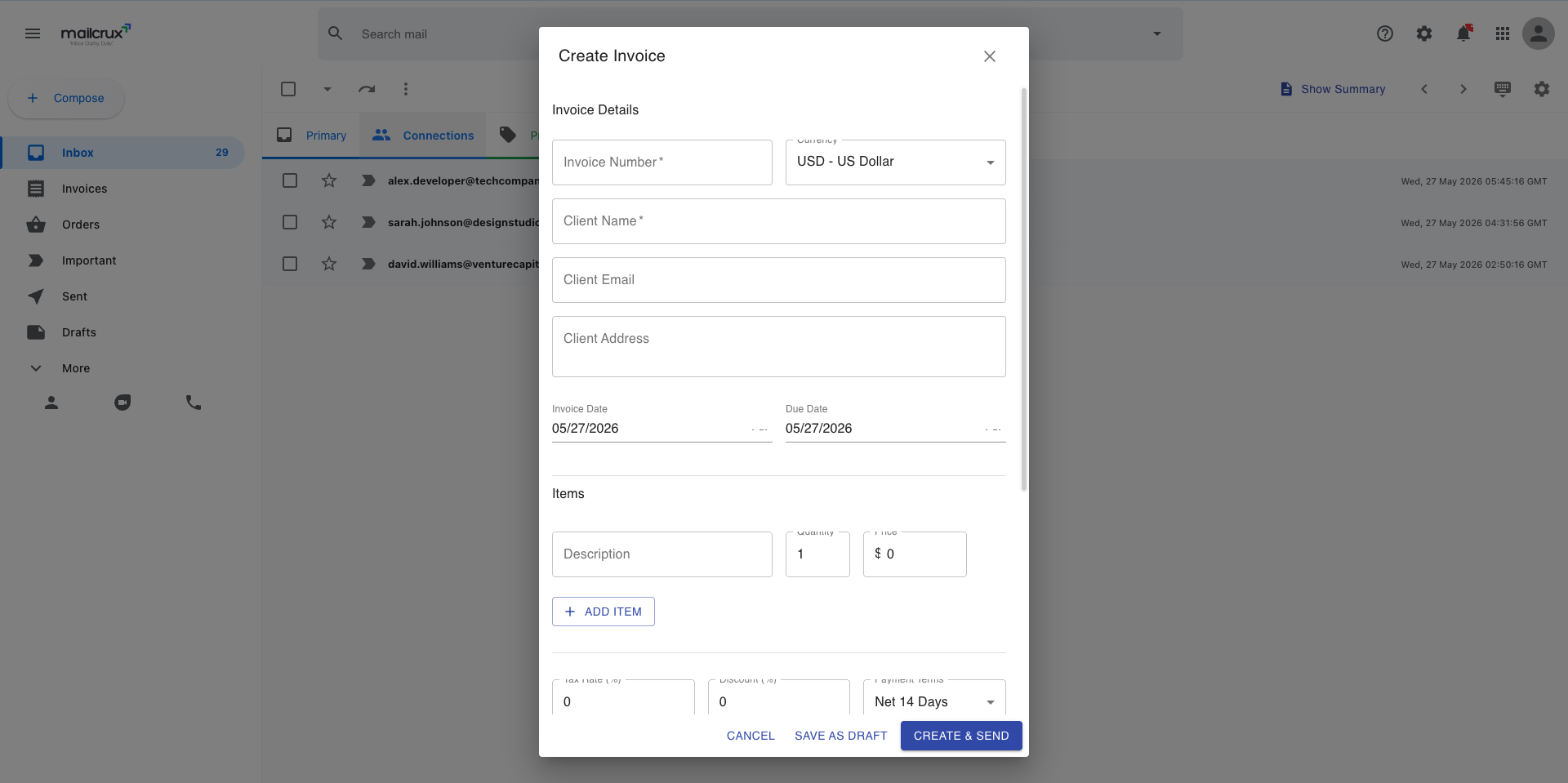This screenshot has width=1568, height=783.
Task: Open the Inbox folder
Action: [x=122, y=153]
